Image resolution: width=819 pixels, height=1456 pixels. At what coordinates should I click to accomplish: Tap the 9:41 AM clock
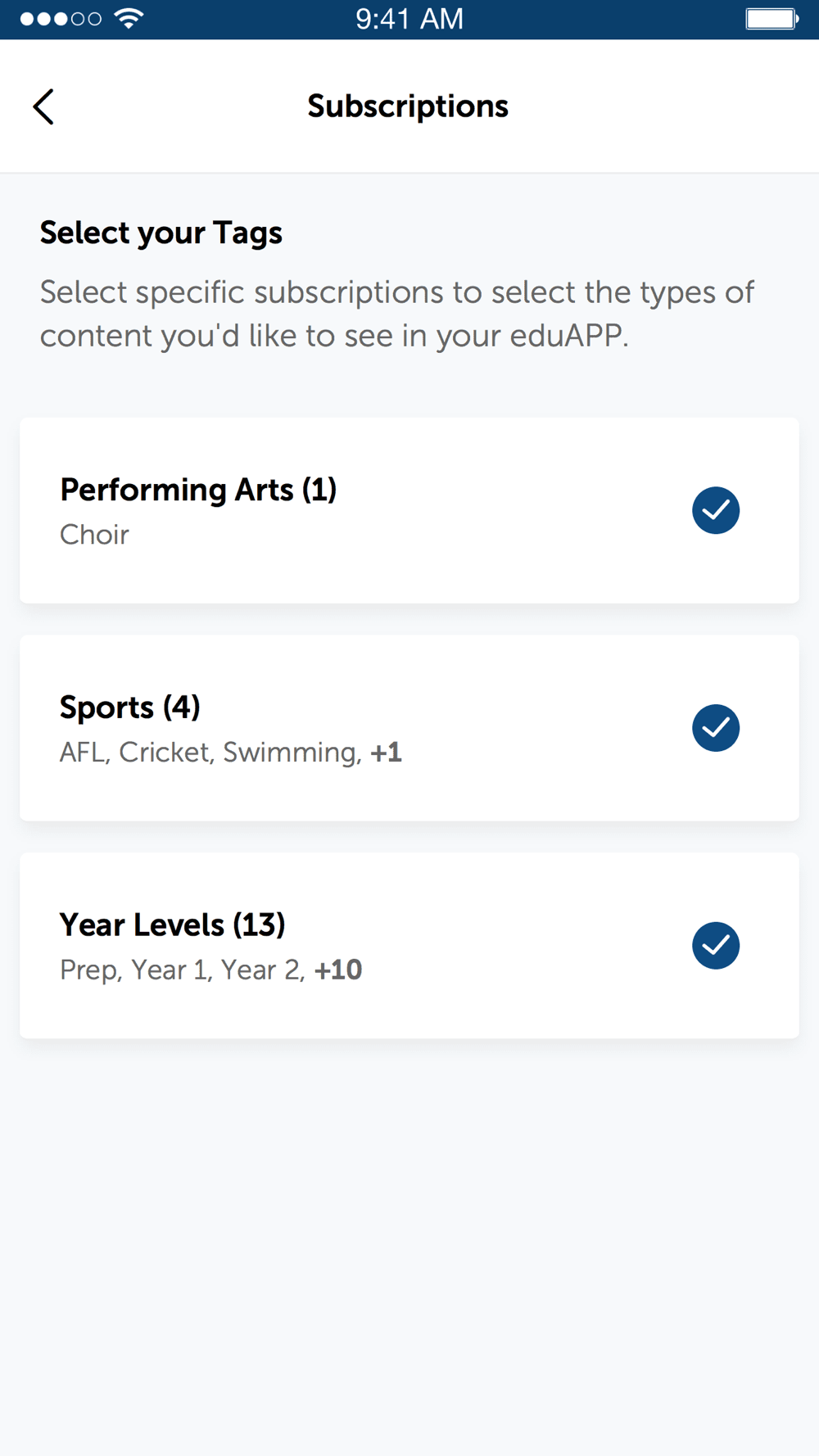pos(409,19)
